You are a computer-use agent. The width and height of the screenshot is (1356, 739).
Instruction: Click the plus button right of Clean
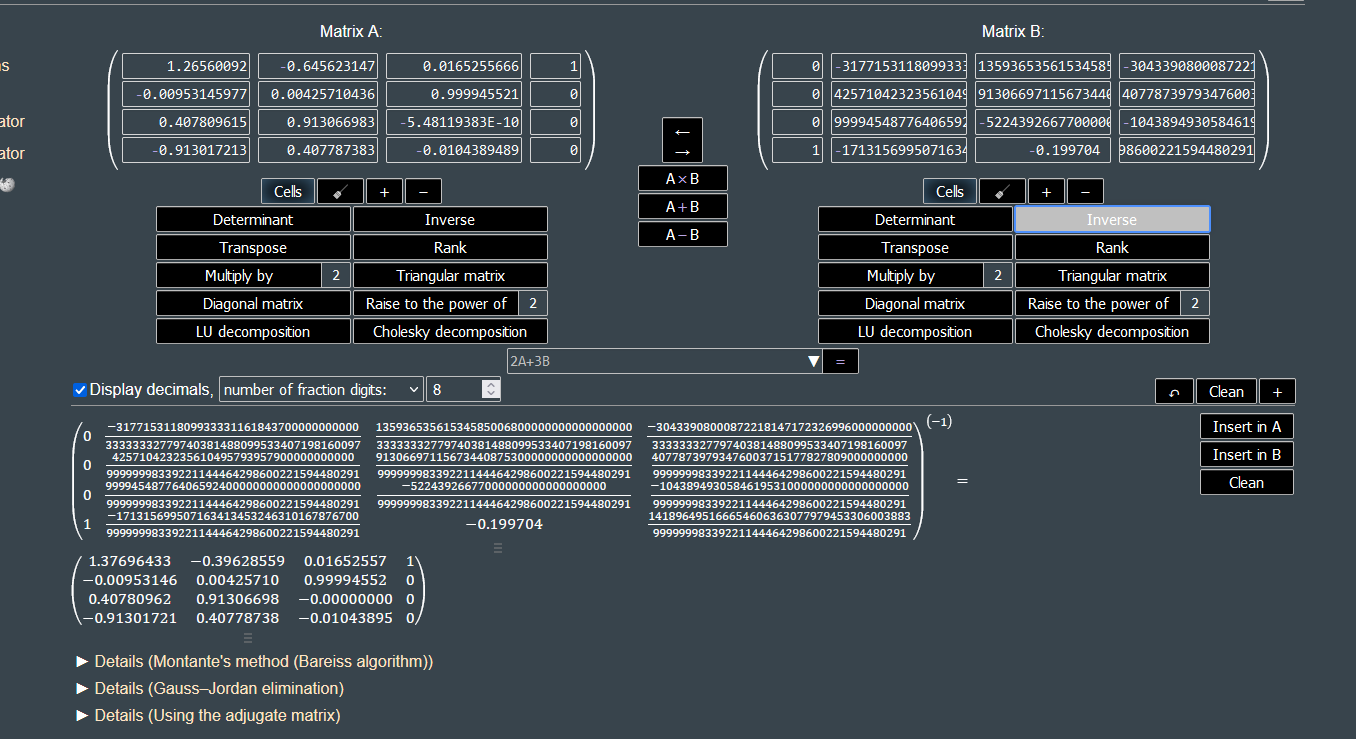tap(1277, 391)
